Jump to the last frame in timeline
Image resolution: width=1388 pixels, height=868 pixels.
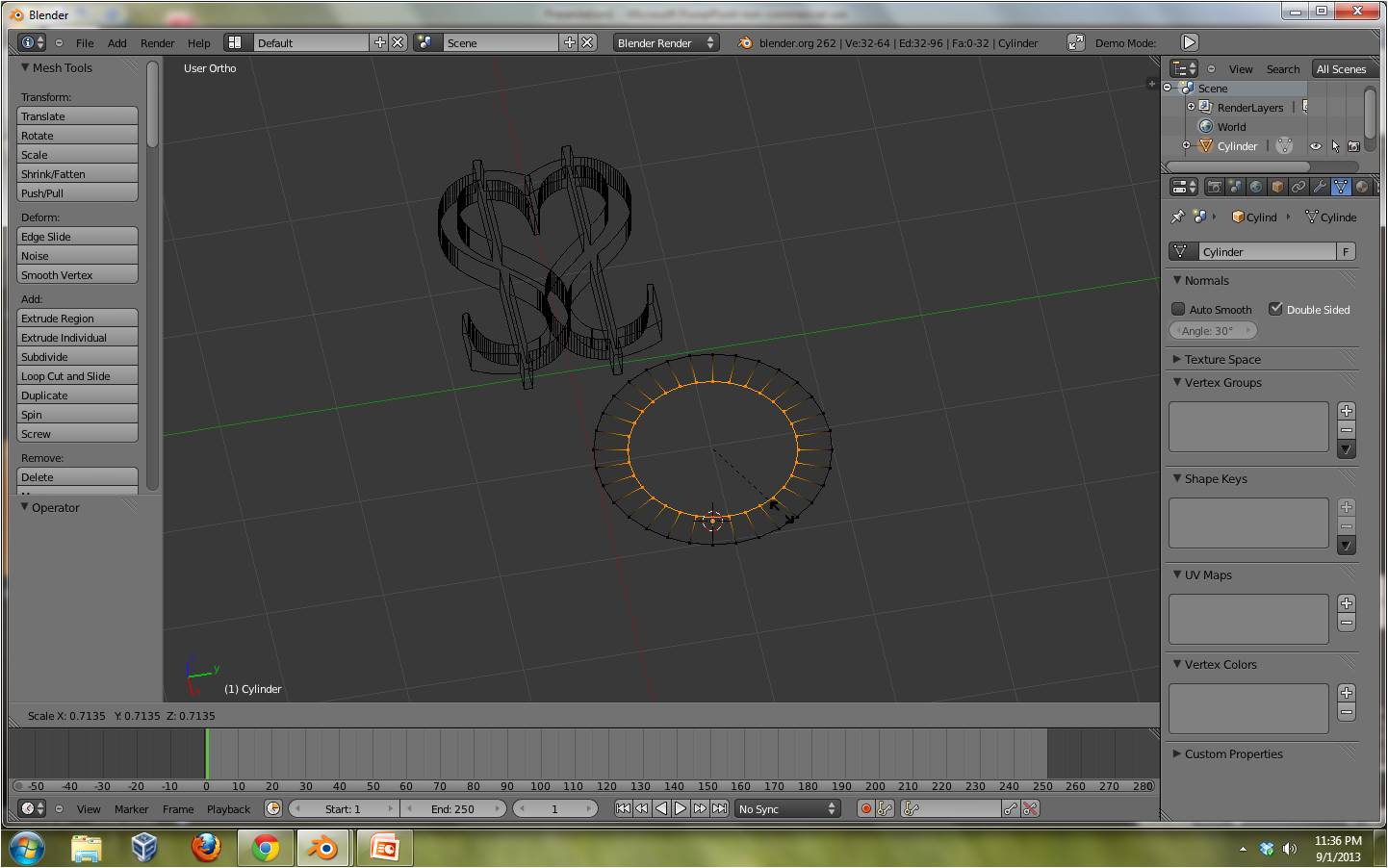point(719,808)
